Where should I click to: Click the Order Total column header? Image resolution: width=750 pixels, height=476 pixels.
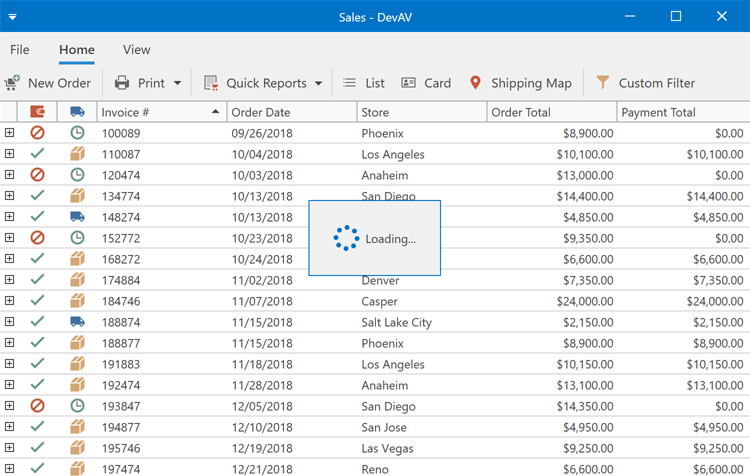[x=550, y=112]
